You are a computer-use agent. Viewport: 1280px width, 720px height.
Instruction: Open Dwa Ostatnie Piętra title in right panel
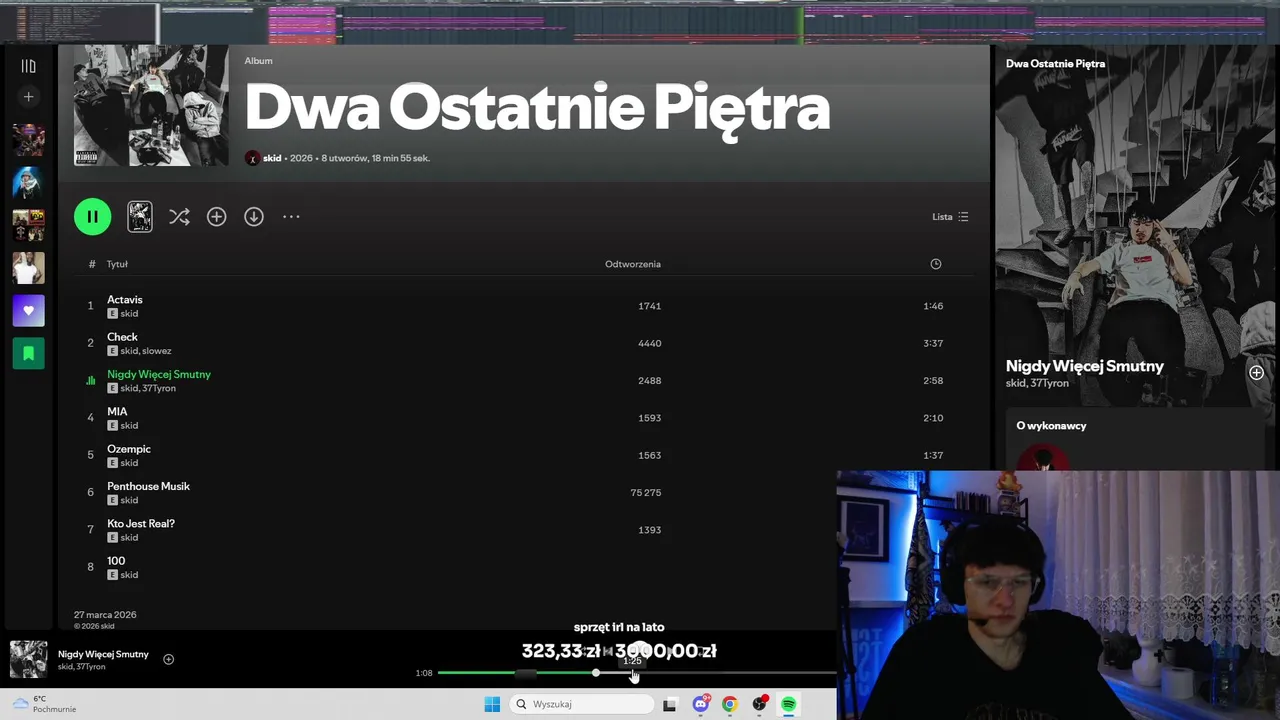click(x=1055, y=64)
